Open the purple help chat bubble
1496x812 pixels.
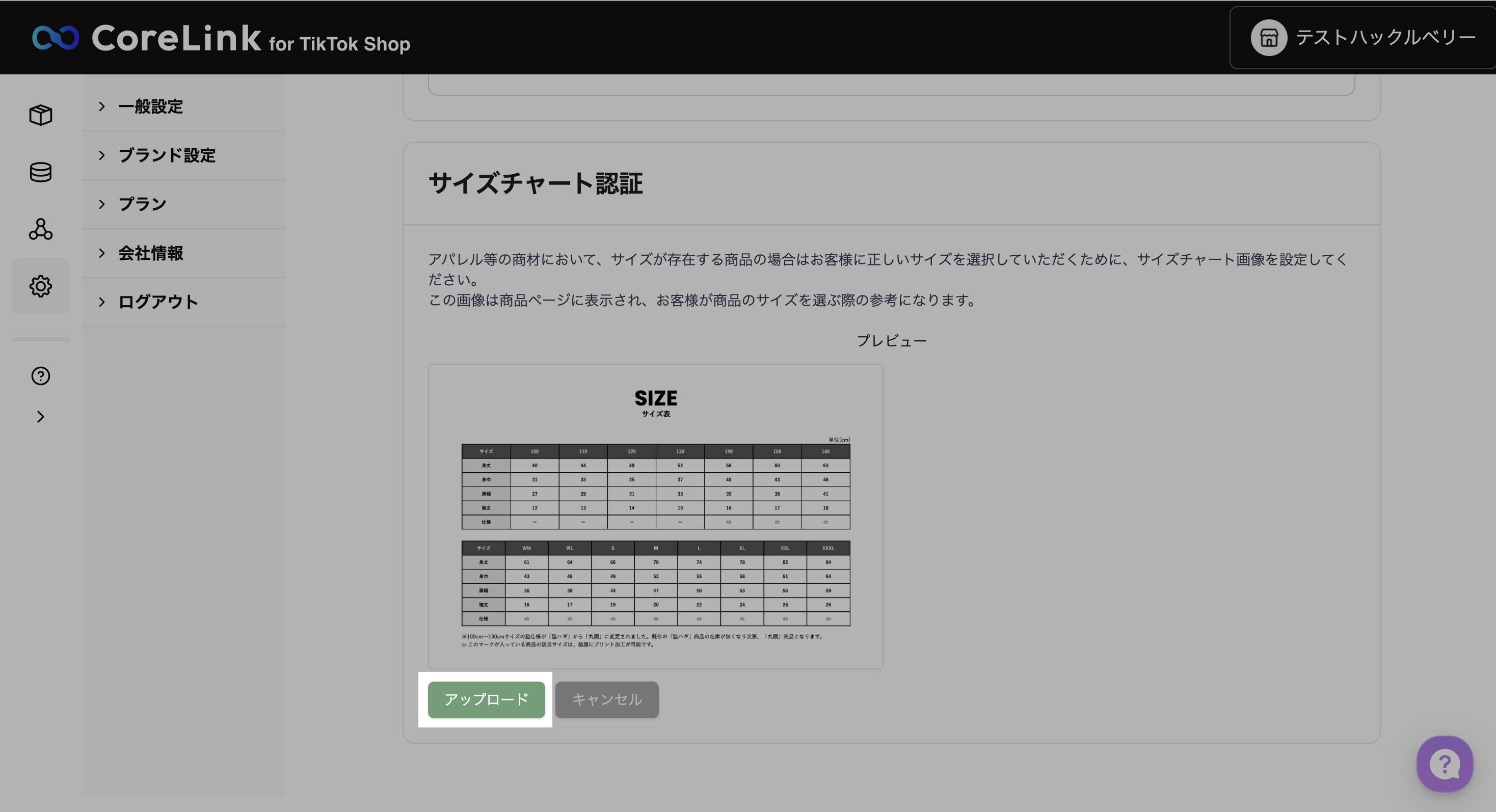1445,764
